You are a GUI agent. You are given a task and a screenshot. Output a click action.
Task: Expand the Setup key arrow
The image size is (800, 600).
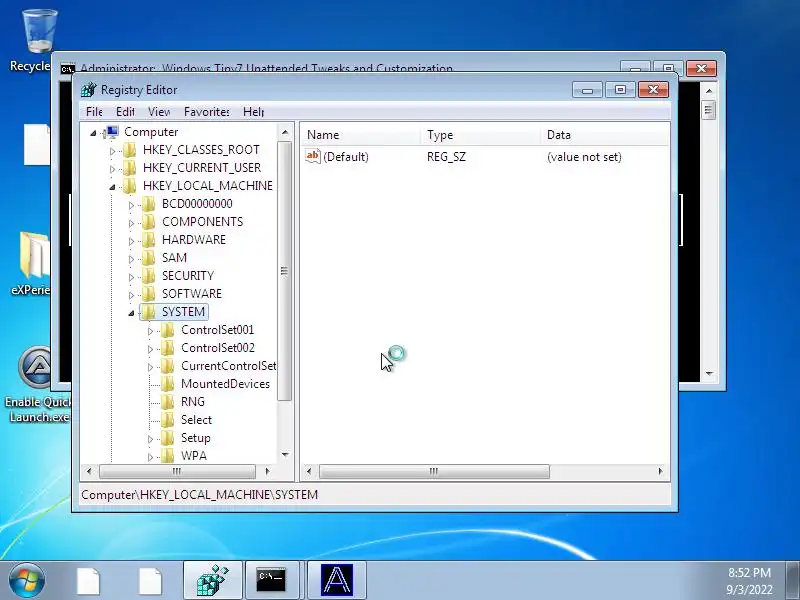click(150, 439)
